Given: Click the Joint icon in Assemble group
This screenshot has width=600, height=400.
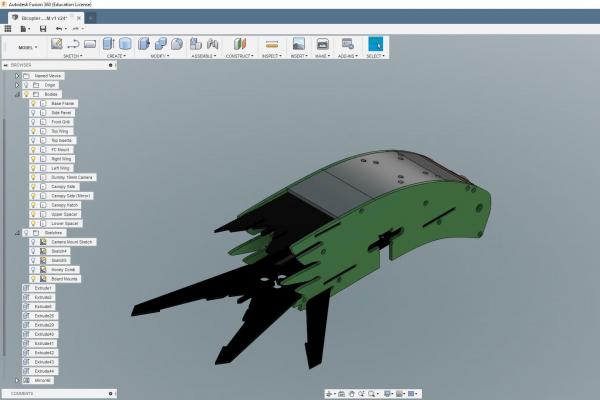Looking at the screenshot, I should tap(195, 44).
